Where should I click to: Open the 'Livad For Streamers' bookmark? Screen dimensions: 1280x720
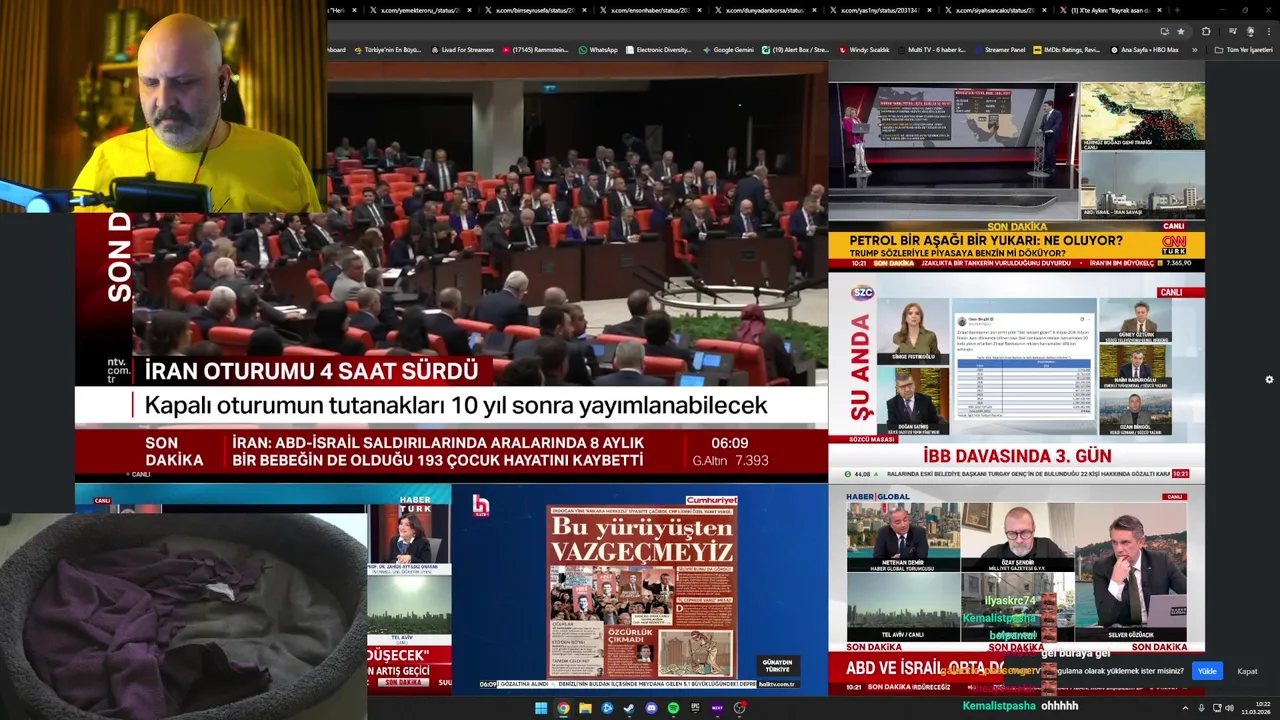pyautogui.click(x=462, y=50)
